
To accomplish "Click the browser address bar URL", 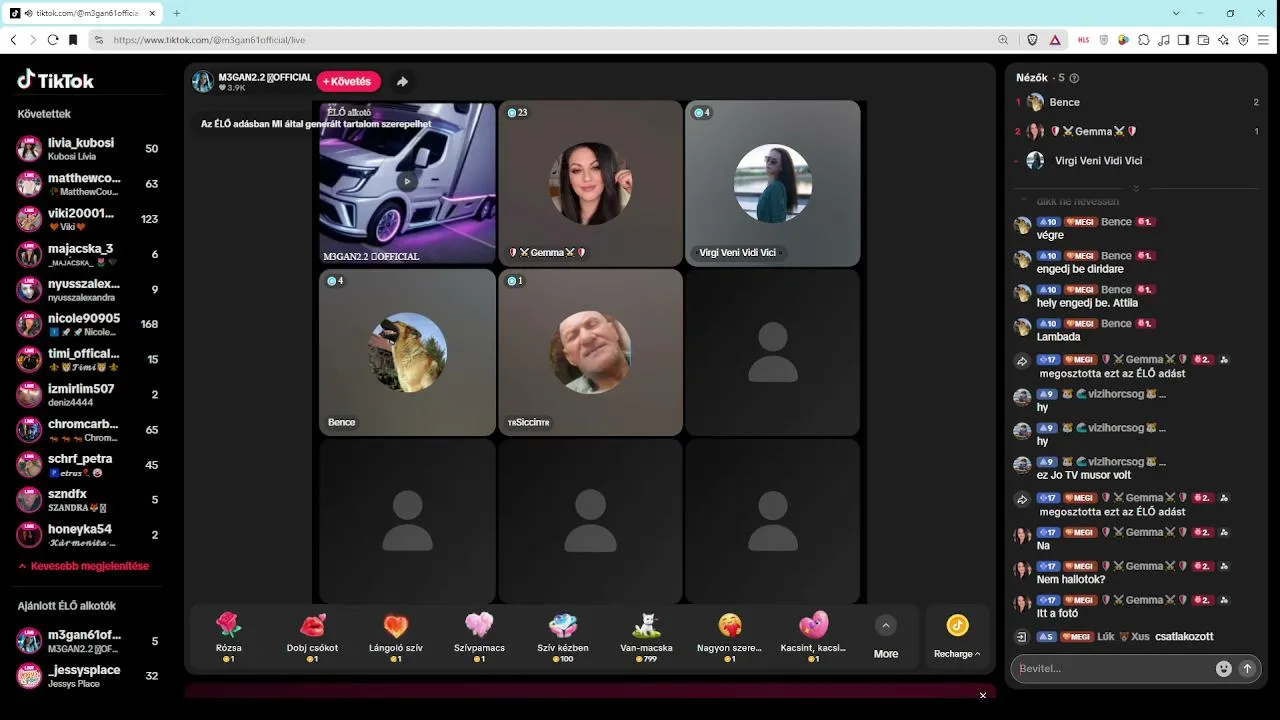I will coord(209,40).
